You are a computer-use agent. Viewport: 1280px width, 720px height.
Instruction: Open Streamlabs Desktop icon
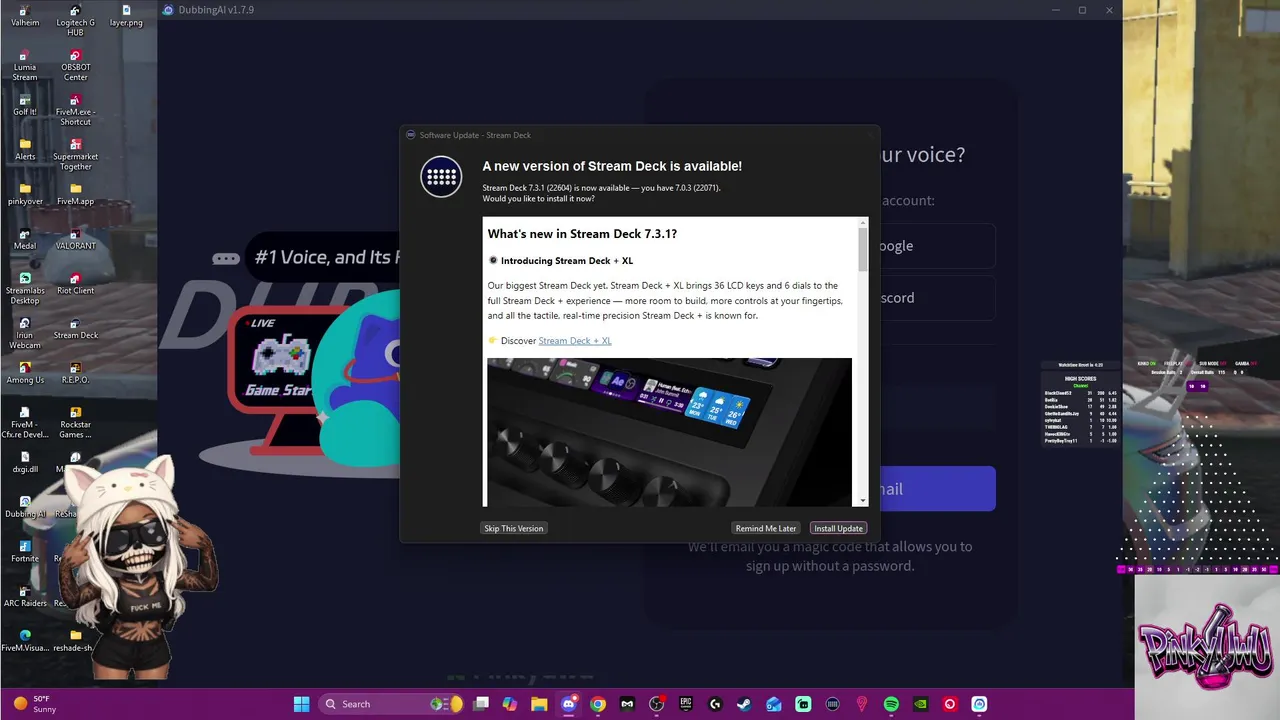click(x=25, y=289)
